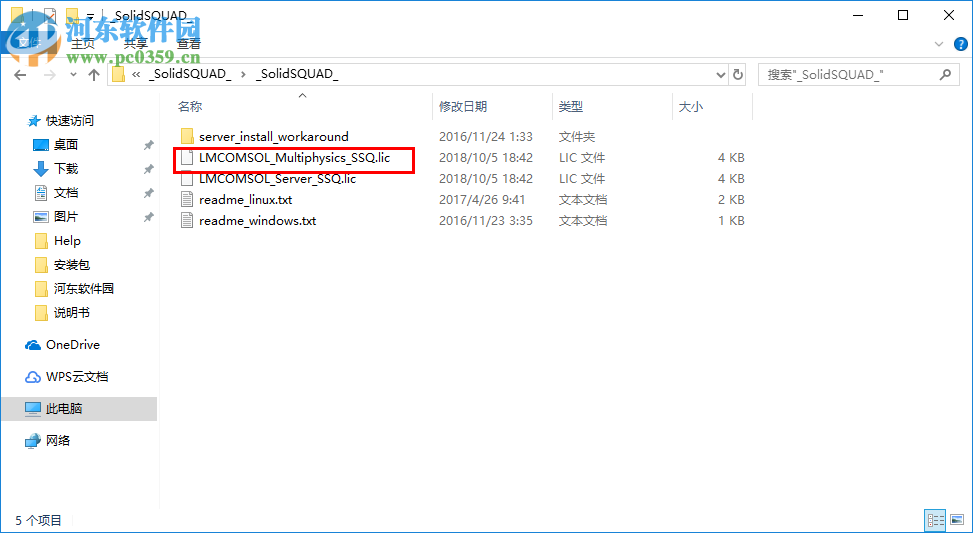Click the readme_windows.txt document icon
The width and height of the screenshot is (973, 533).
click(187, 221)
